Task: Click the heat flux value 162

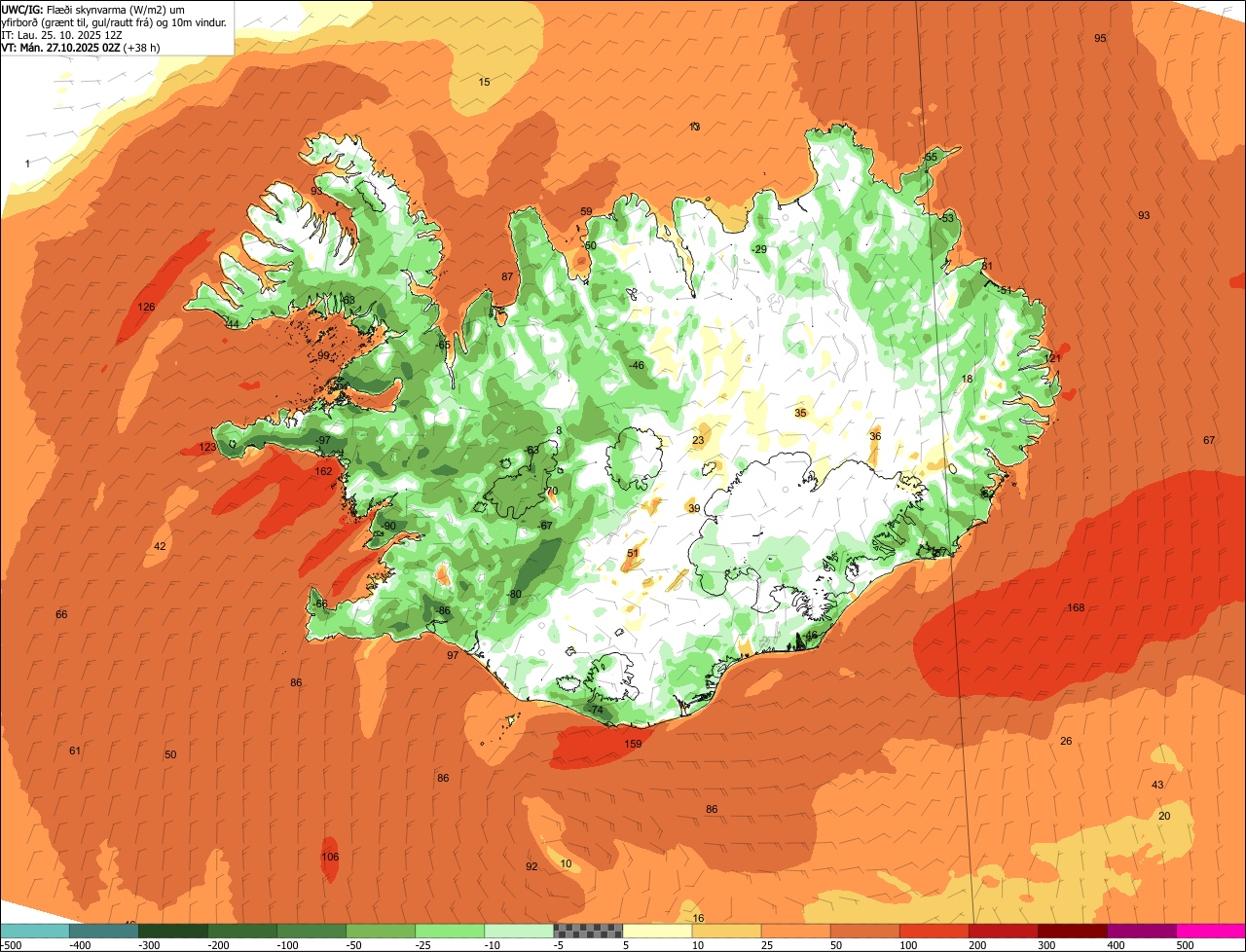Action: pos(323,472)
